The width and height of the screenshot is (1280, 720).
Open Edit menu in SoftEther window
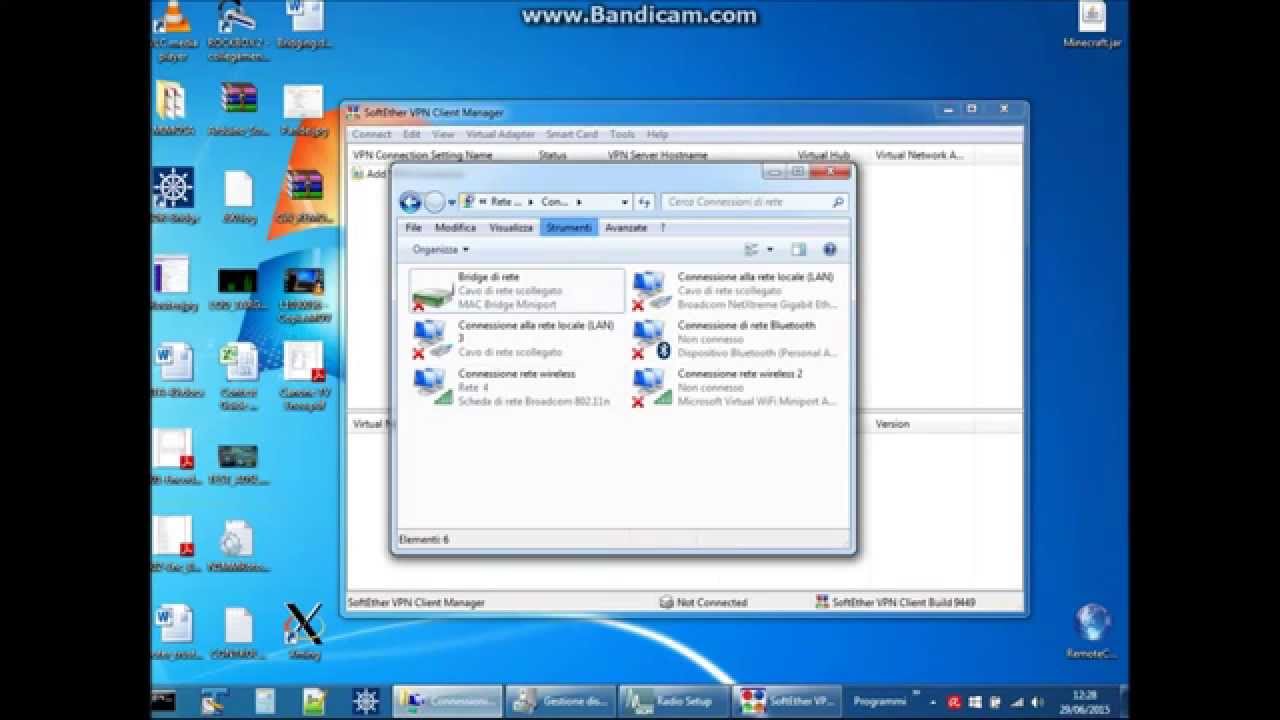point(412,134)
